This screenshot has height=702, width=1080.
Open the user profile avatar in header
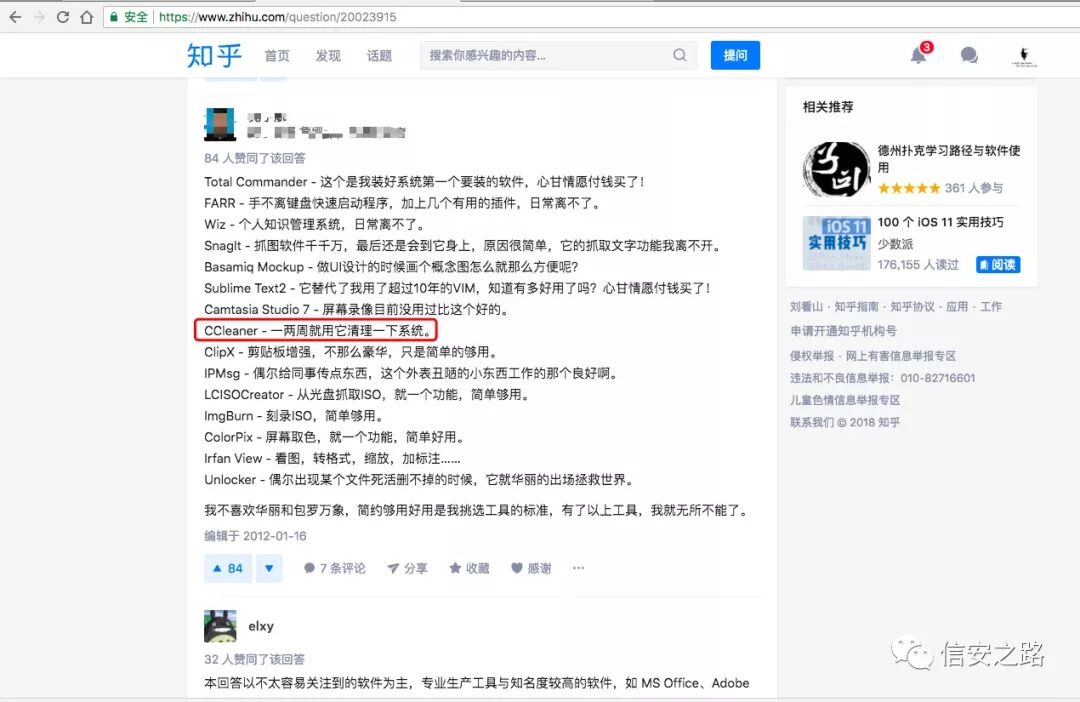point(1024,56)
